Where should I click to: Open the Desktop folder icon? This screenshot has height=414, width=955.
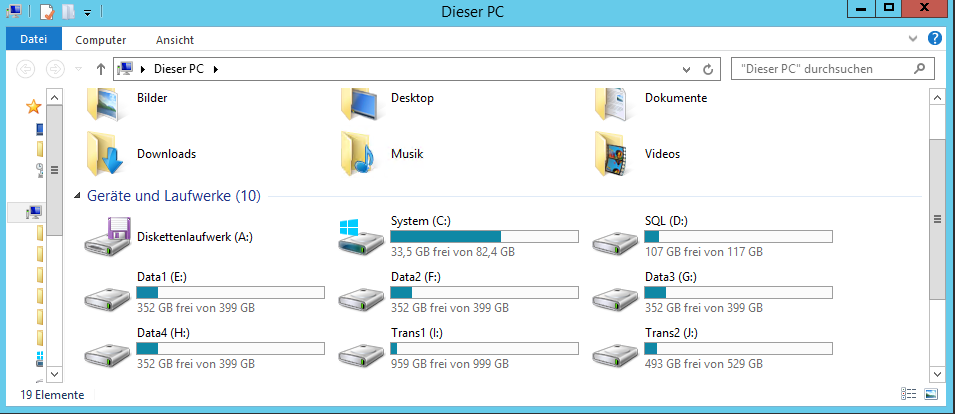click(x=361, y=103)
